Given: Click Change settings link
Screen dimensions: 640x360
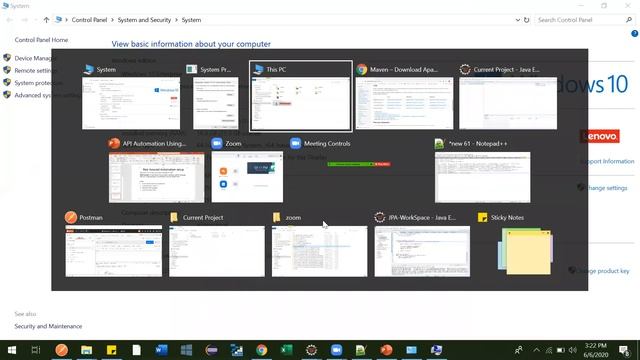Looking at the screenshot, I should [607, 188].
